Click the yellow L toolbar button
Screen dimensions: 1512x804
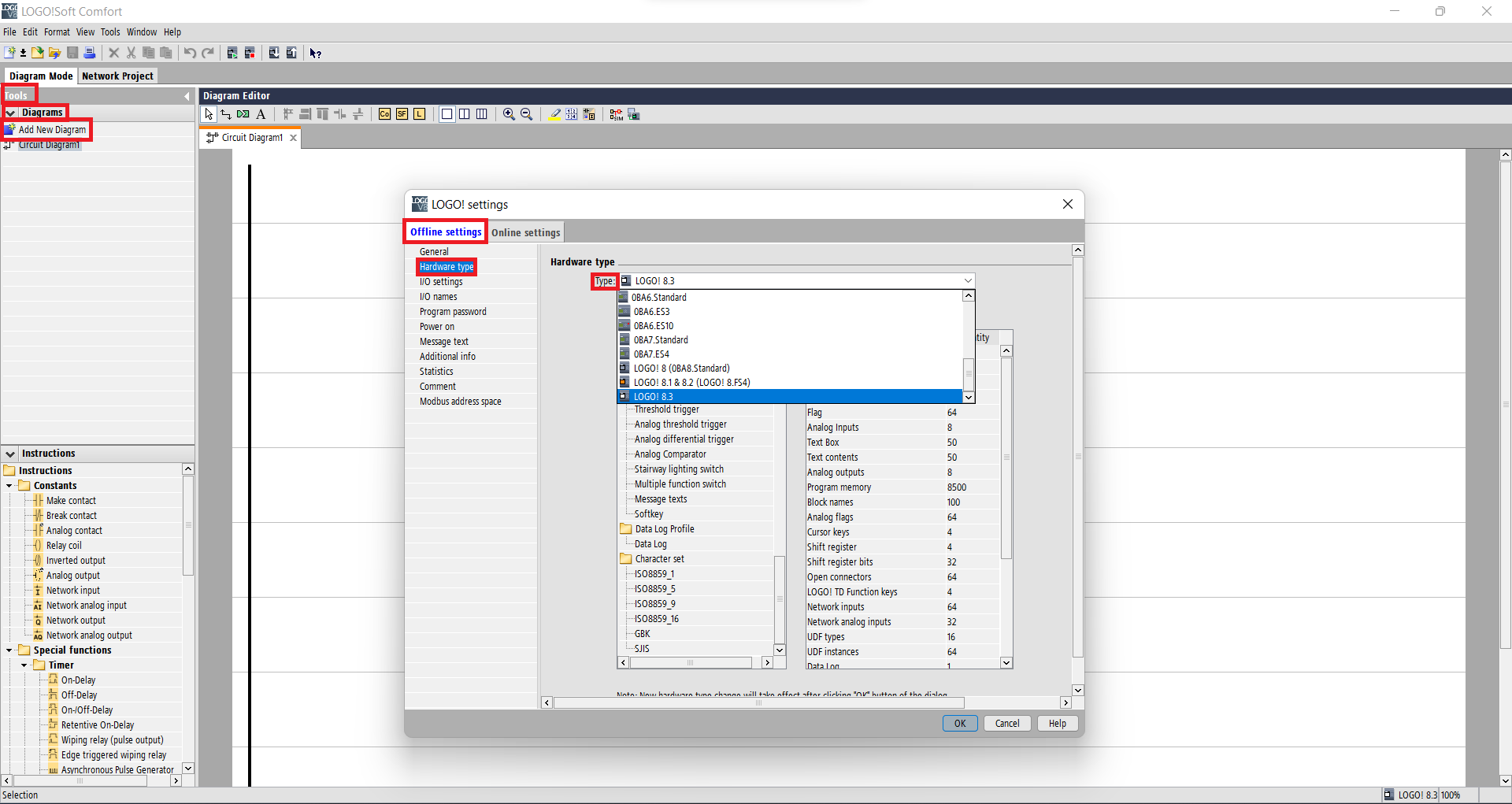[x=419, y=114]
